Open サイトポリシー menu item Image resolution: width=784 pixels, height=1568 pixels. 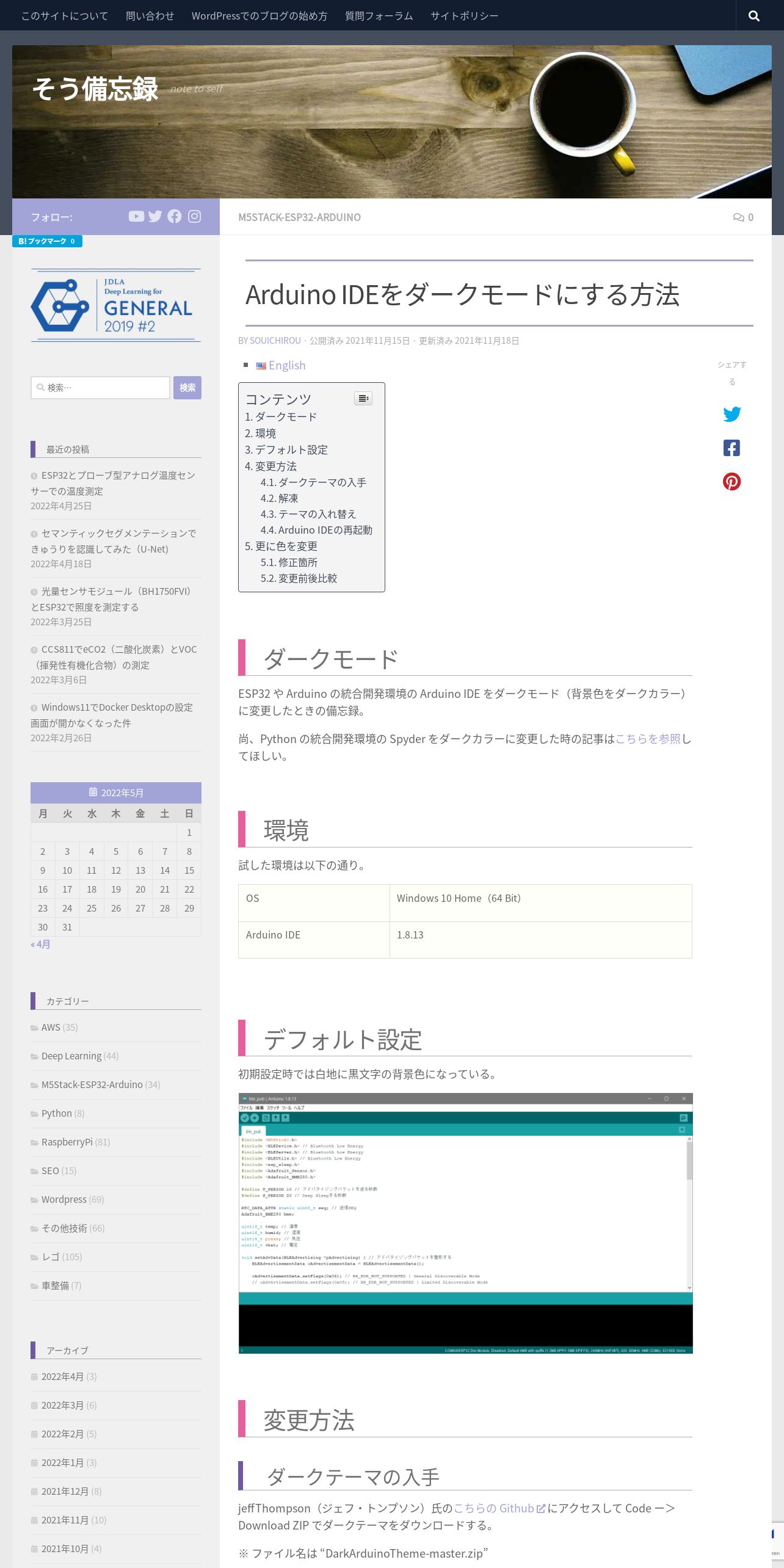pos(464,16)
